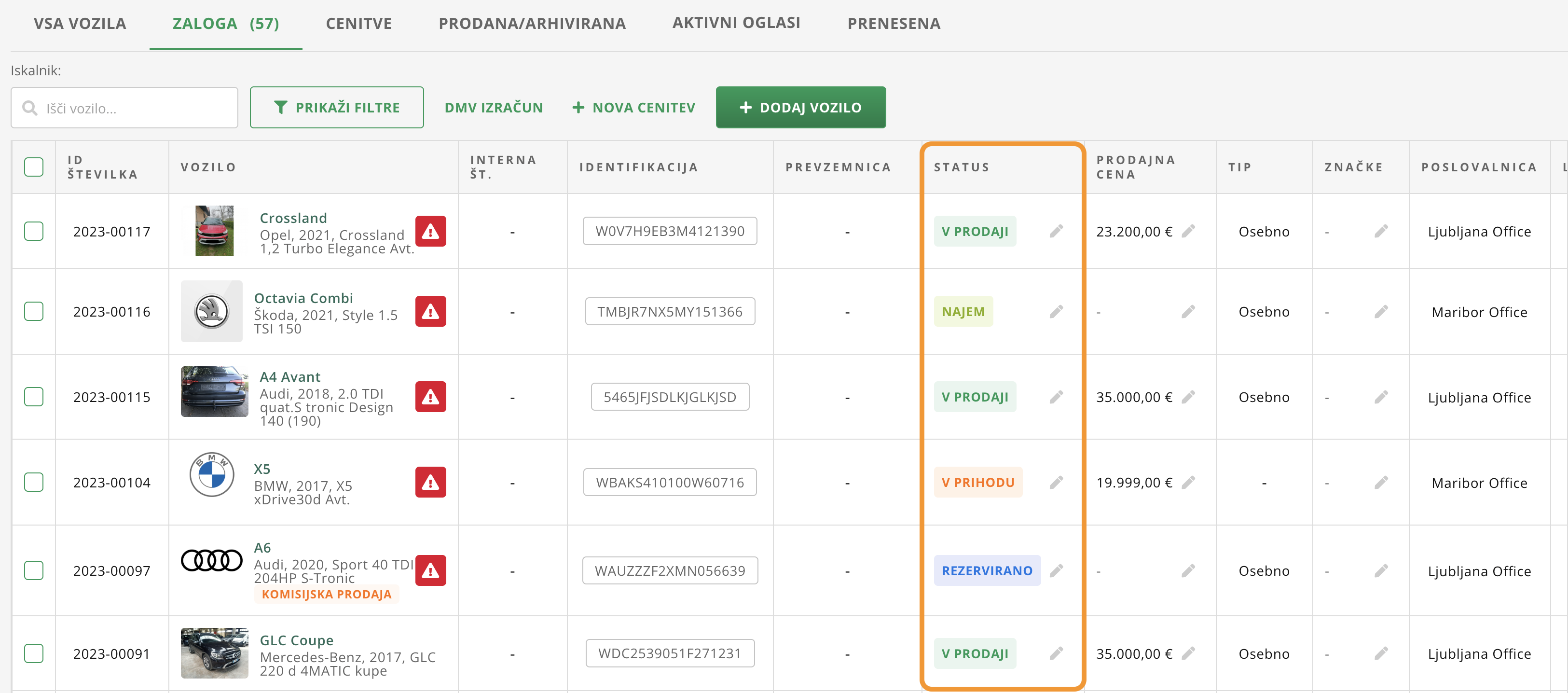The width and height of the screenshot is (1568, 693).
Task: Edit price pencil next to 19.999,00 €
Action: tap(1187, 482)
